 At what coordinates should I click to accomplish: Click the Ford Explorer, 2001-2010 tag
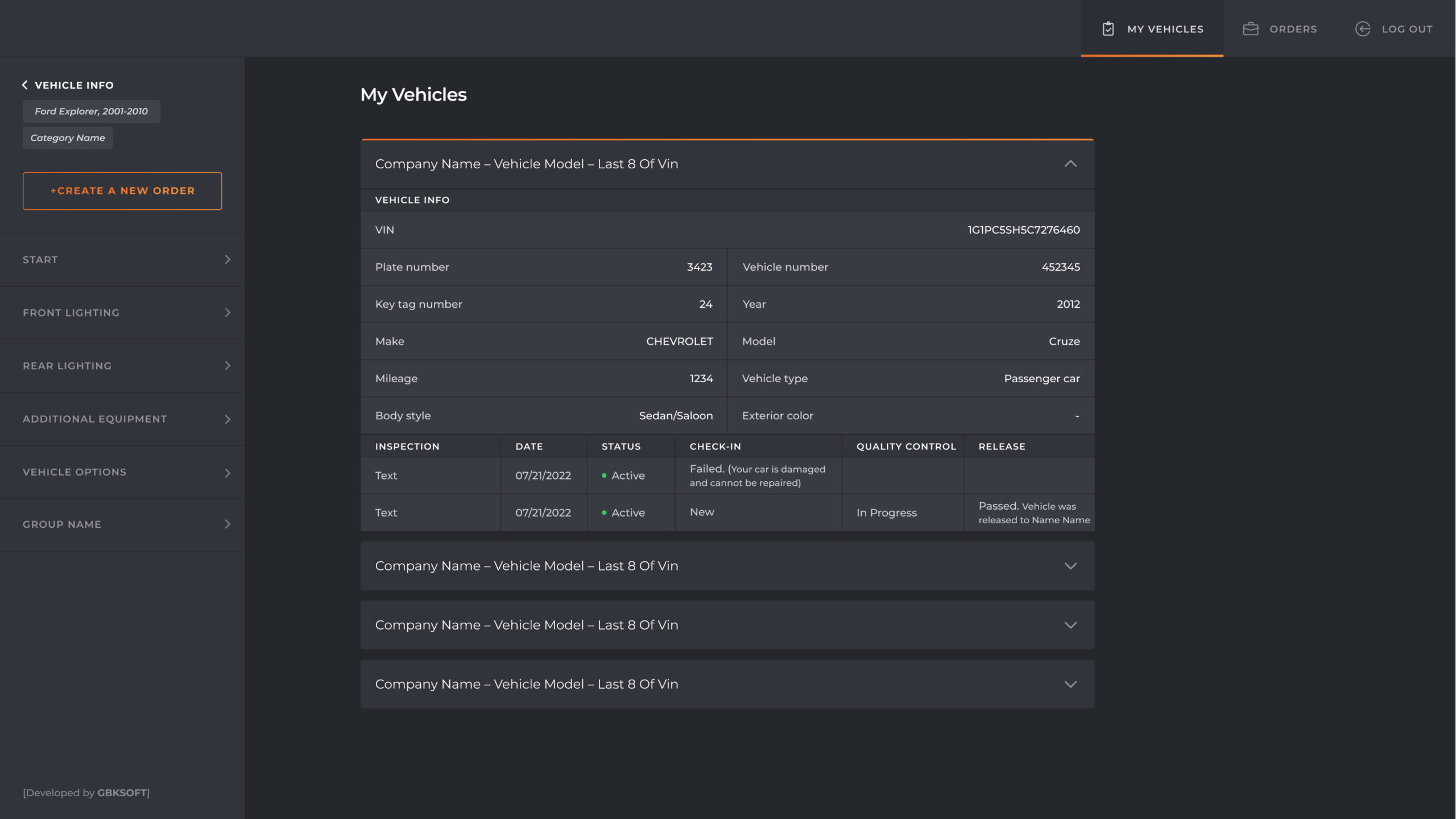92,111
